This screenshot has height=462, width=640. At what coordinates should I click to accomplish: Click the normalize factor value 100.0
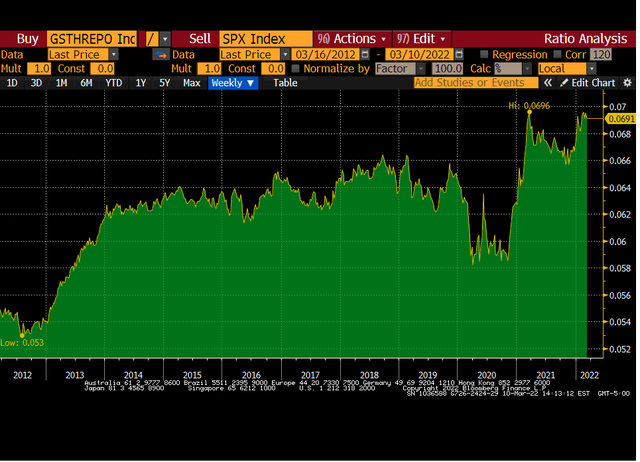tap(447, 69)
